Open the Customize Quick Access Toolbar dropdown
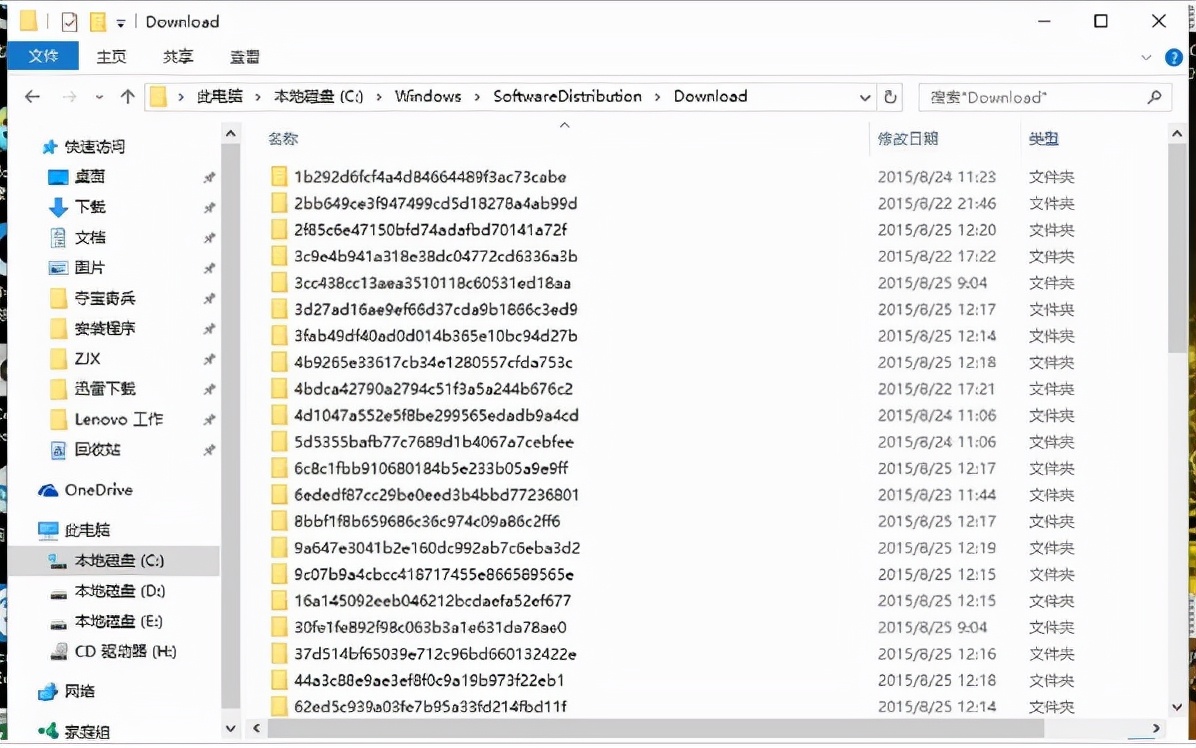Viewport: 1196px width, 748px height. [x=121, y=23]
